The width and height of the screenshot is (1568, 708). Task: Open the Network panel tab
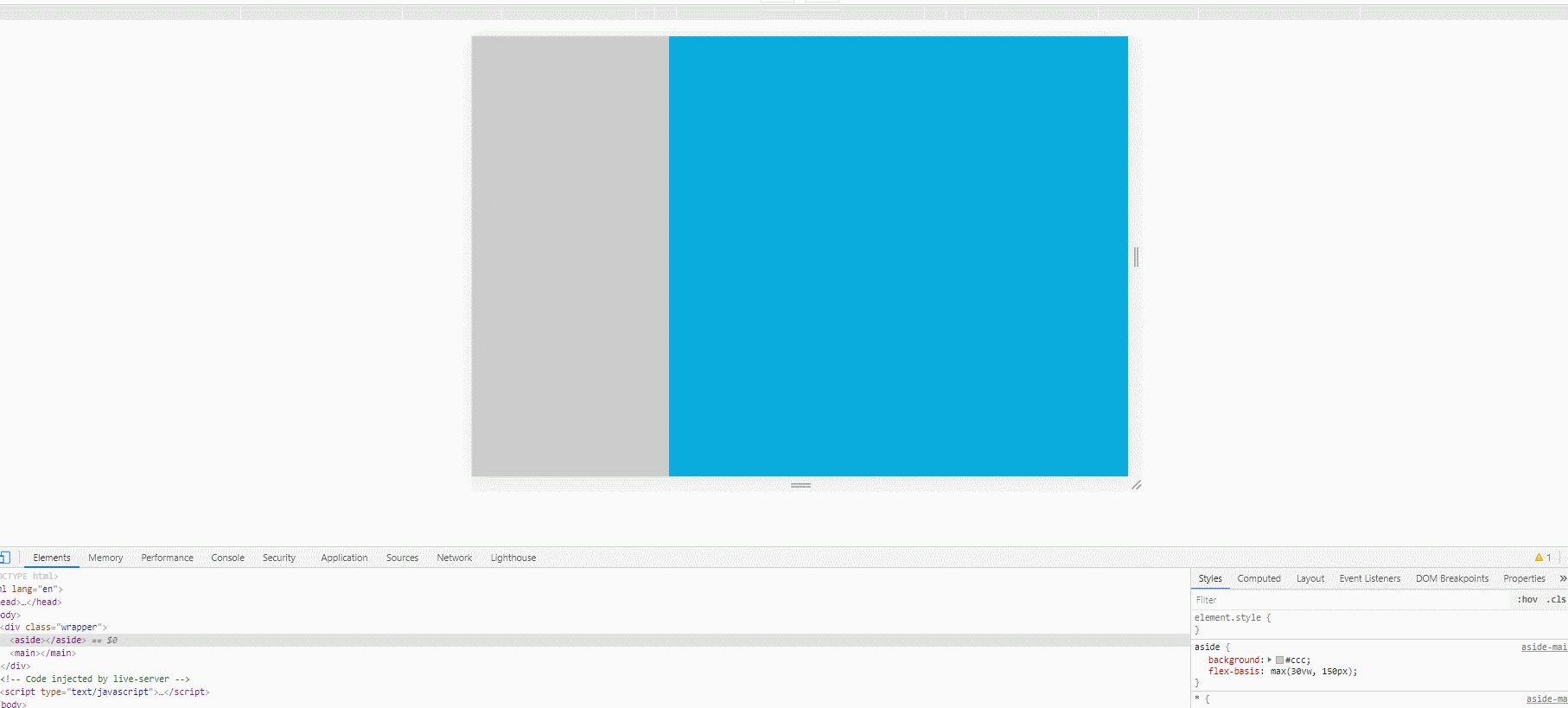pos(454,558)
